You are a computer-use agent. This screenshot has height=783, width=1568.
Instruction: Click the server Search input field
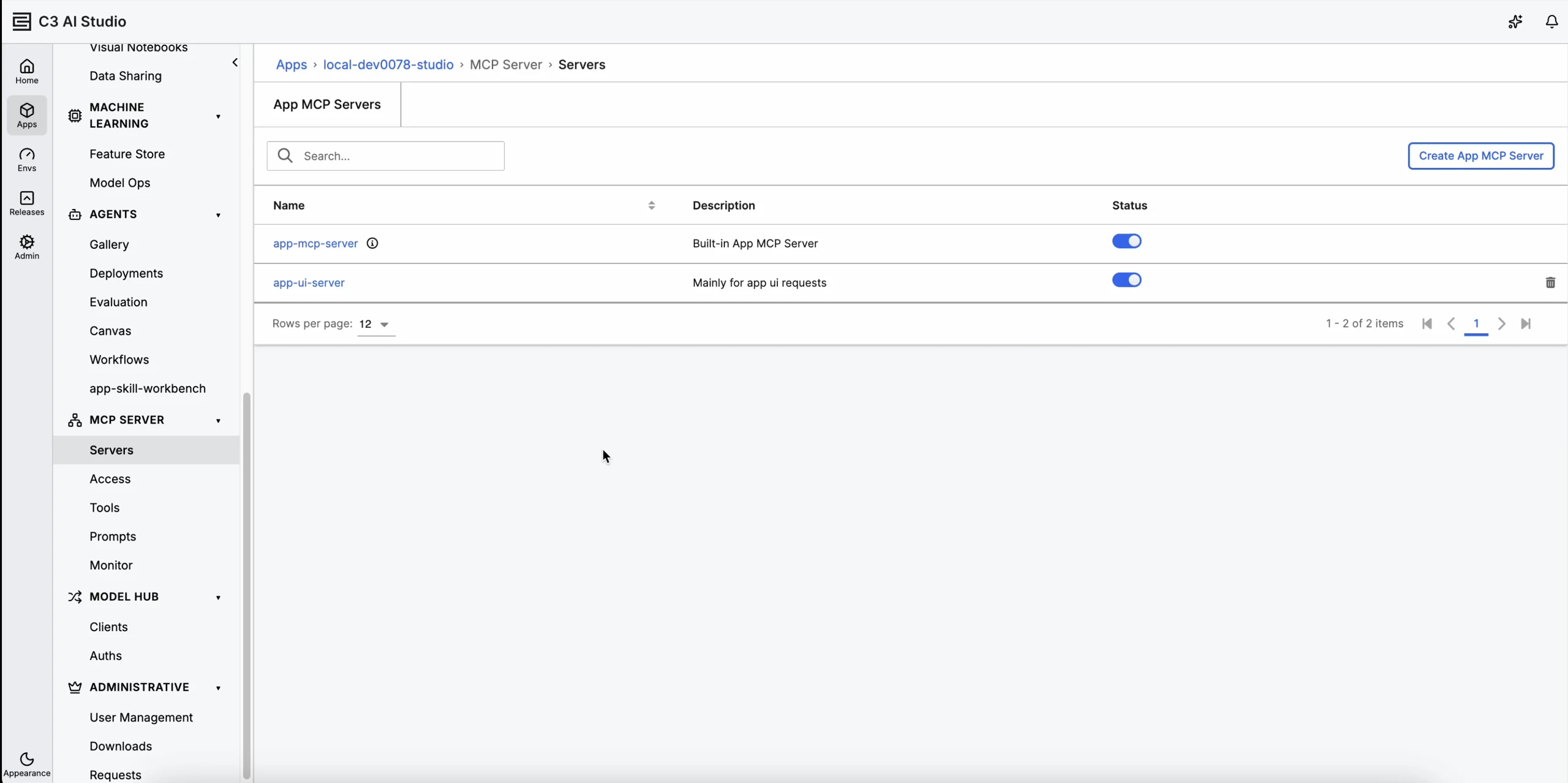pyautogui.click(x=385, y=156)
